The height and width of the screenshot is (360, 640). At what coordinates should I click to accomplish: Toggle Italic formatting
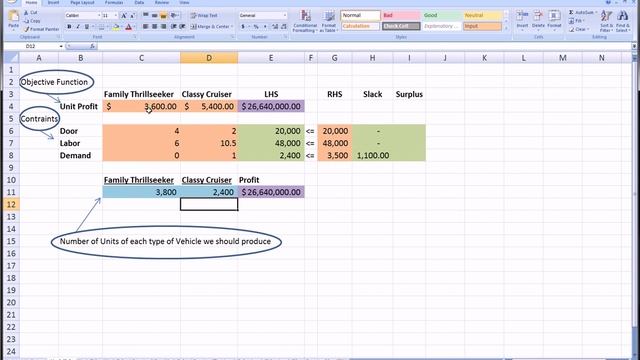[78, 27]
